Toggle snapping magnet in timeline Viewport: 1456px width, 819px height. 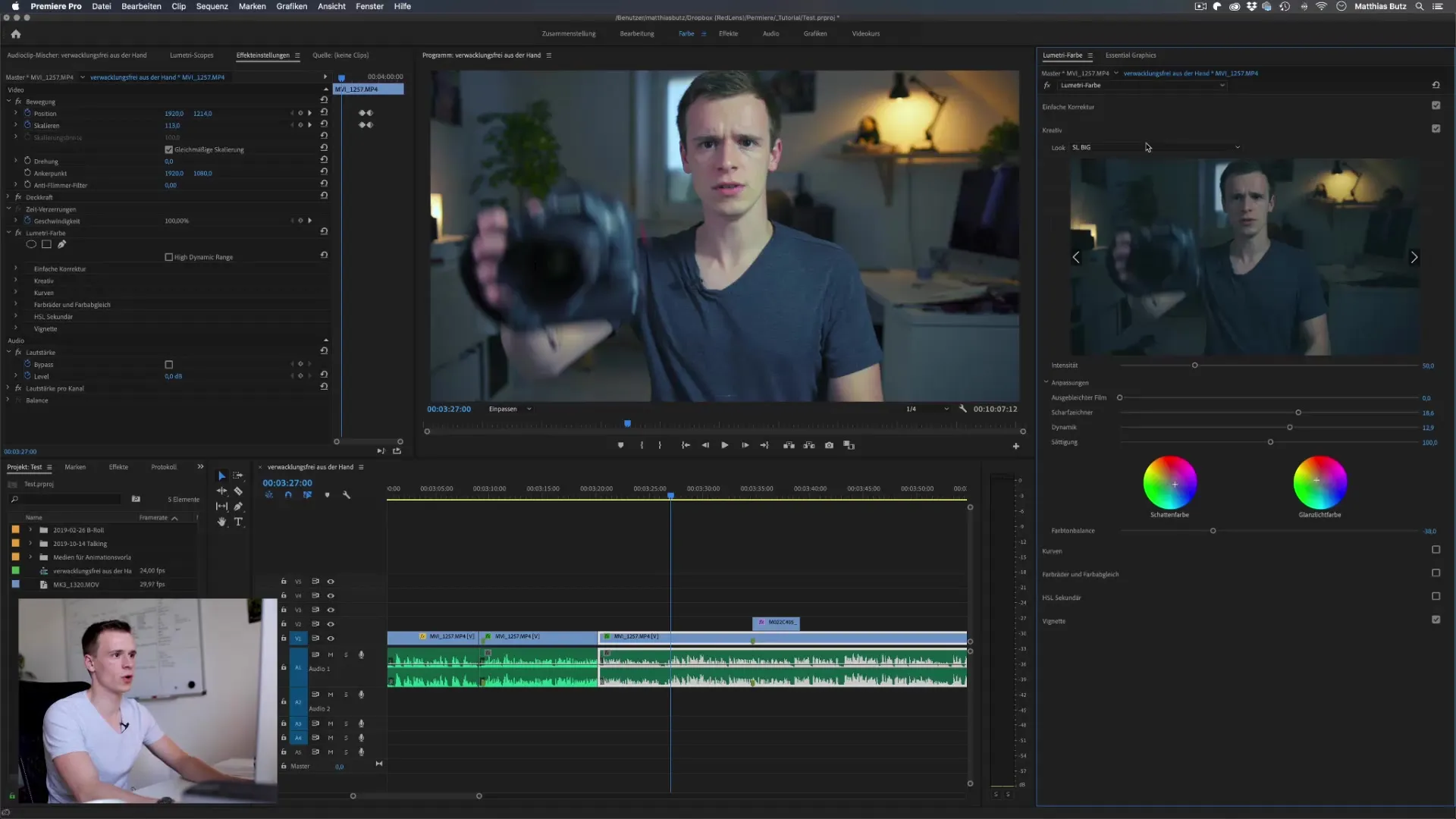pyautogui.click(x=288, y=494)
